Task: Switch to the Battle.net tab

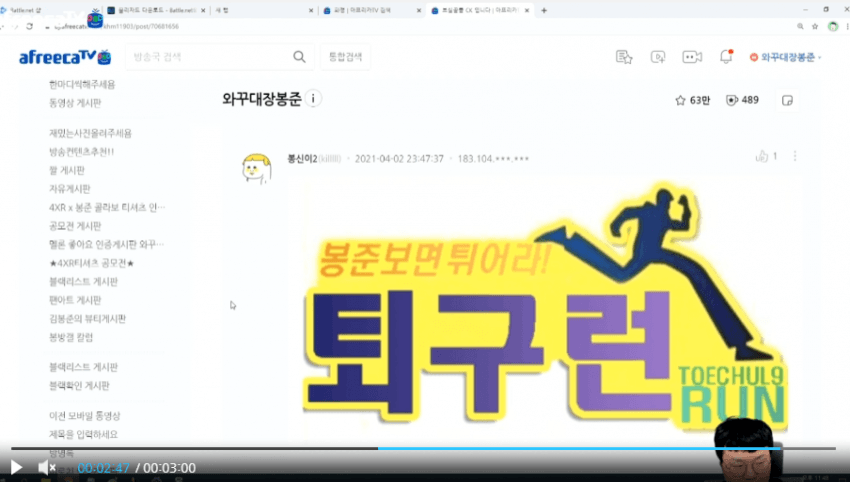Action: 49,10
